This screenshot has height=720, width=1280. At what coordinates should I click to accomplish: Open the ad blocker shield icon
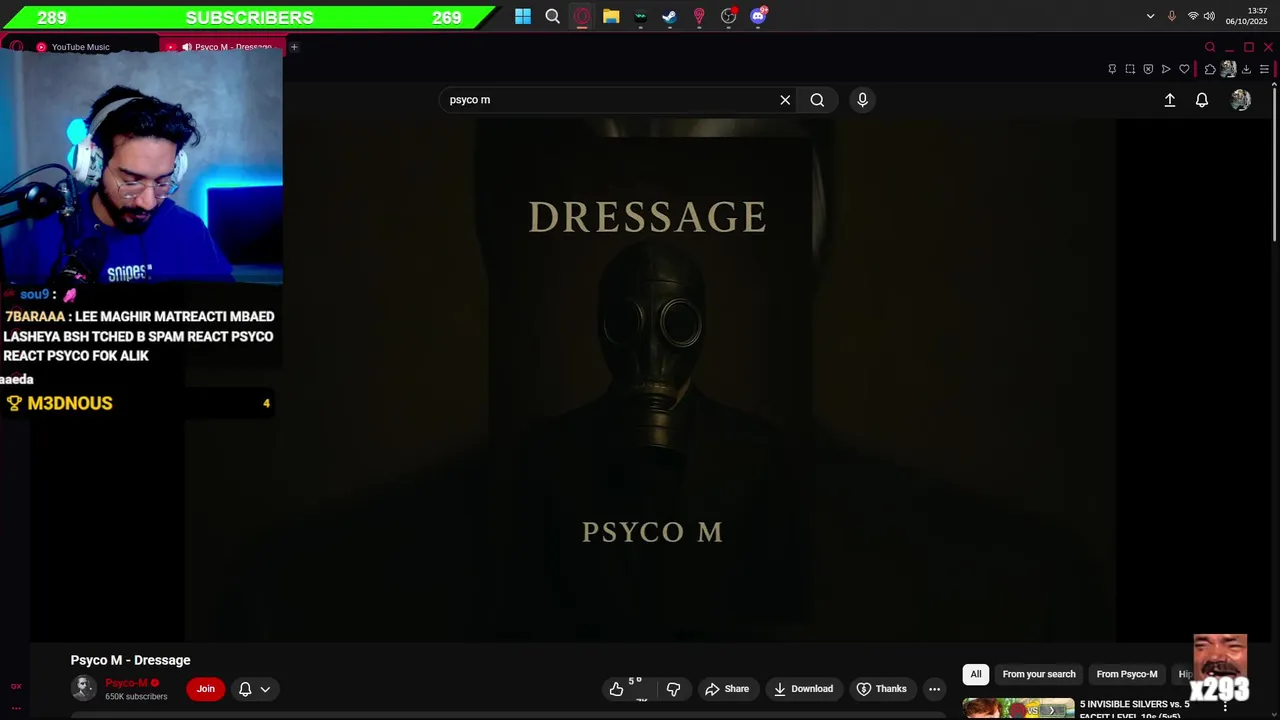coord(1148,69)
